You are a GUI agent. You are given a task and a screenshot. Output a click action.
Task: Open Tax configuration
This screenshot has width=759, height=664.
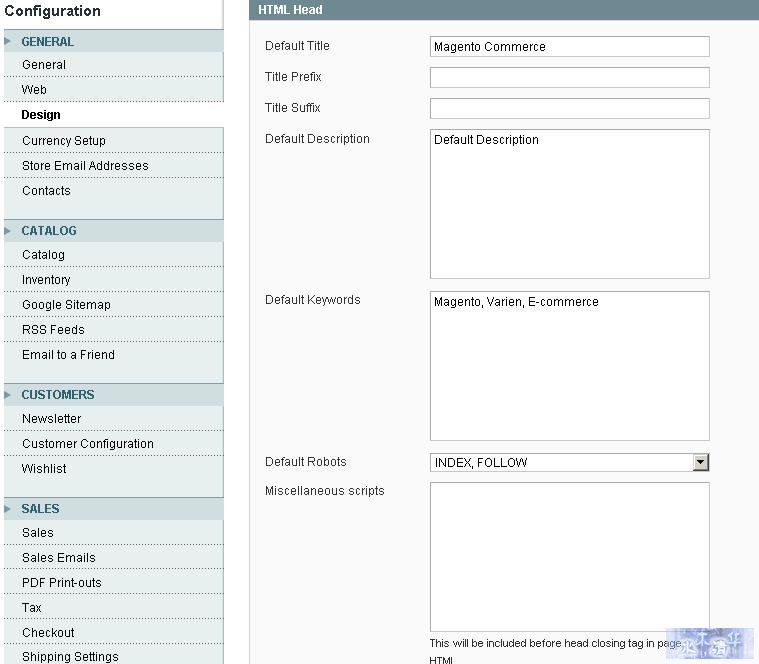[x=113, y=607]
